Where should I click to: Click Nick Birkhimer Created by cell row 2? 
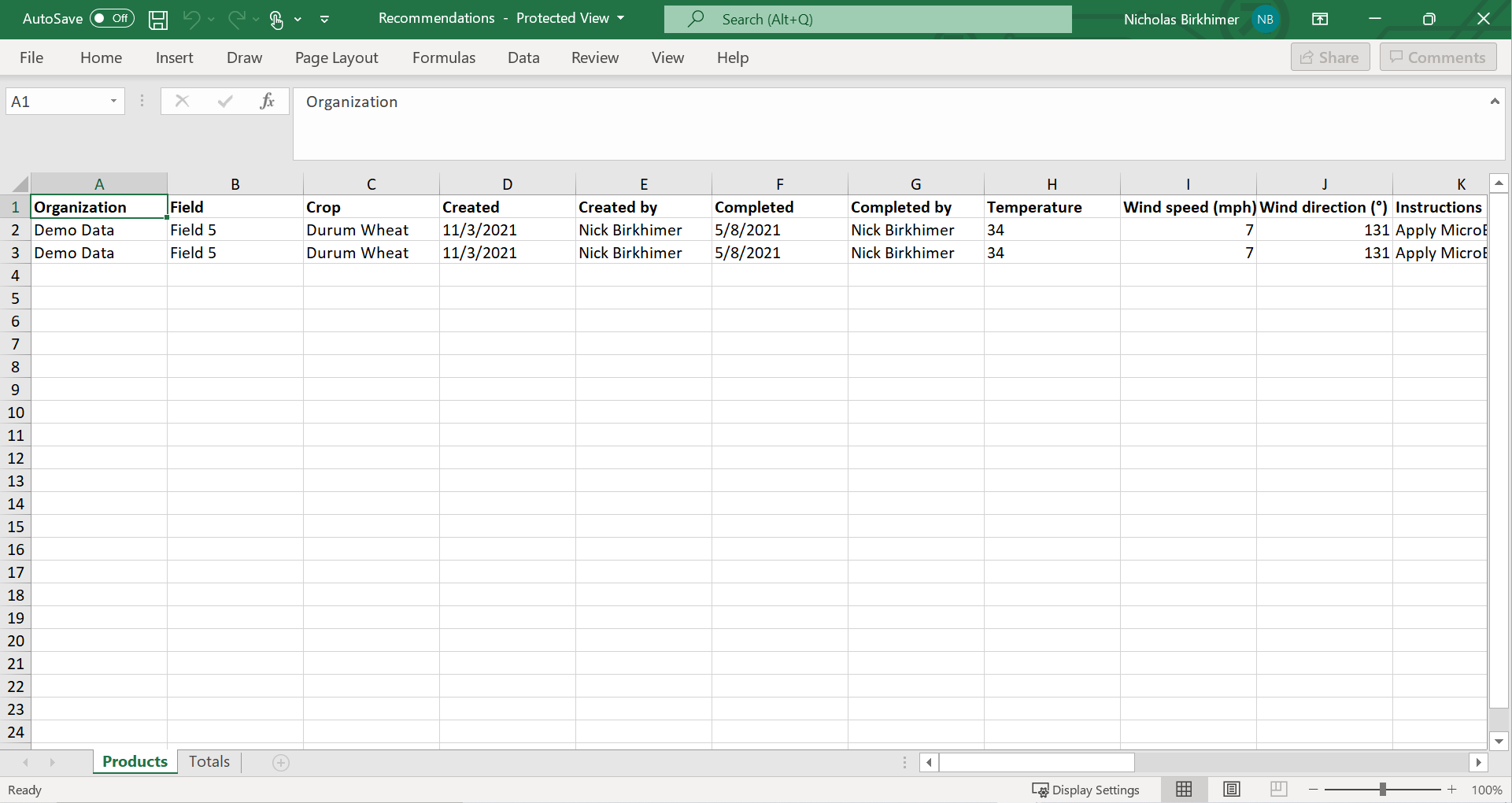[x=644, y=230]
